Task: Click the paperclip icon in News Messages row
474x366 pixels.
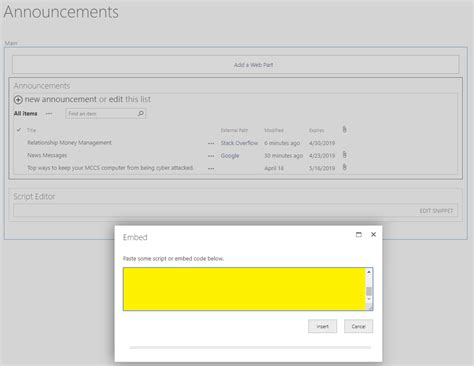Action: [344, 155]
